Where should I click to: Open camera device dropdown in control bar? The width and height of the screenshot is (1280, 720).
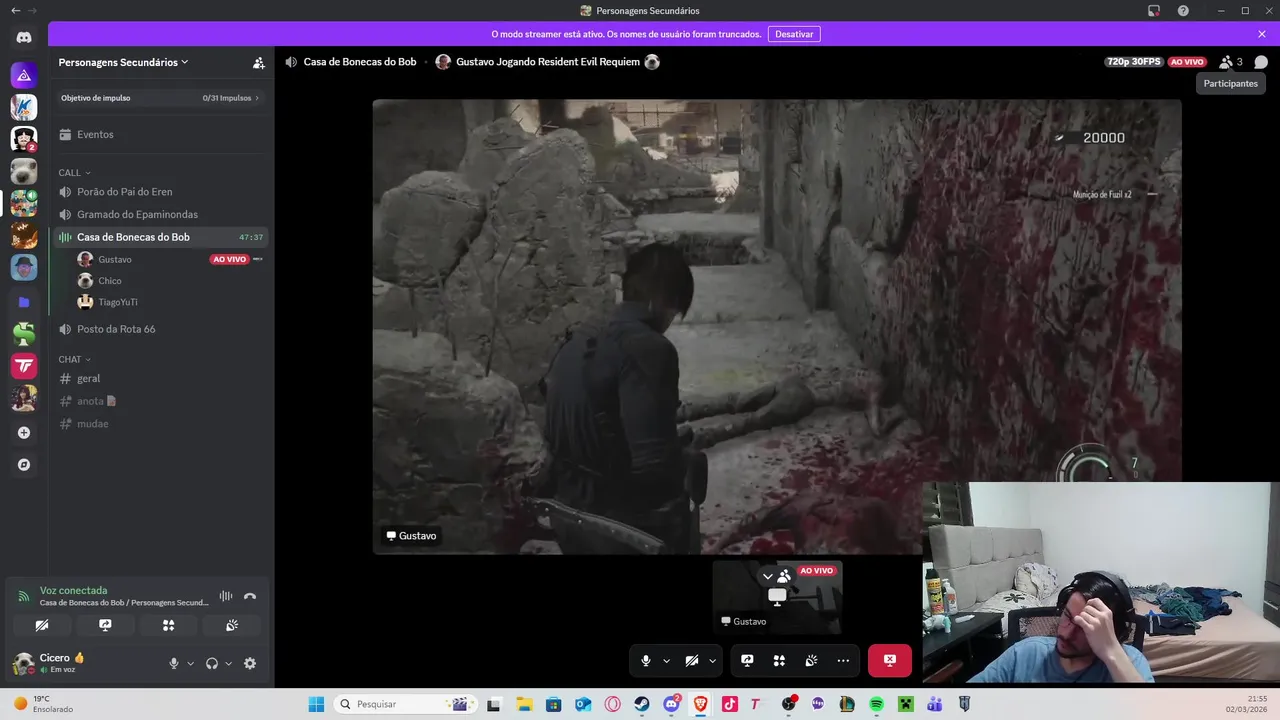pyautogui.click(x=712, y=661)
